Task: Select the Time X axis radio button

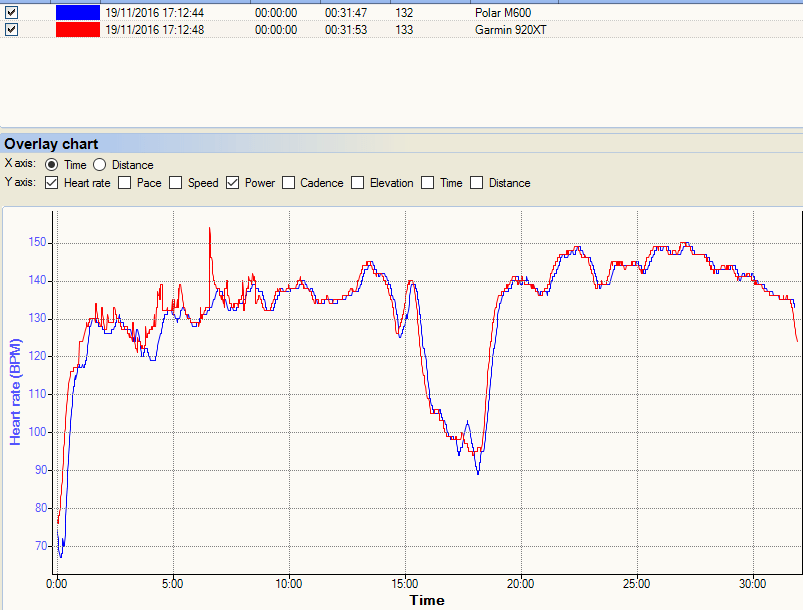Action: pos(51,164)
